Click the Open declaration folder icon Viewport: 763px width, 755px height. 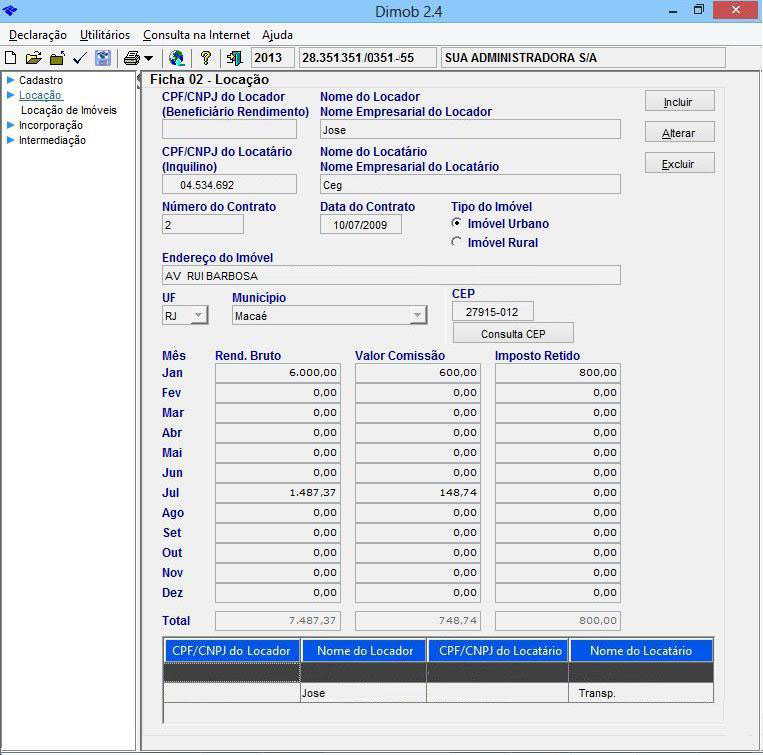(33, 58)
